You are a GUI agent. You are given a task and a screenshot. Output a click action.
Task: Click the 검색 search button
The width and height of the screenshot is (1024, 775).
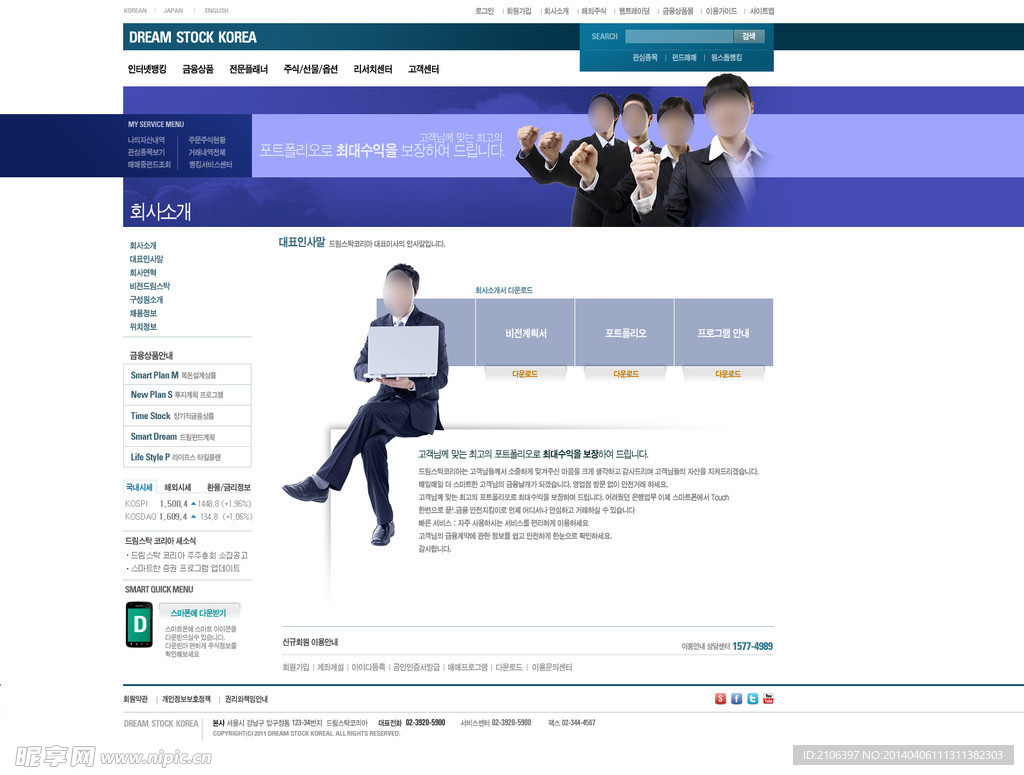coord(749,37)
